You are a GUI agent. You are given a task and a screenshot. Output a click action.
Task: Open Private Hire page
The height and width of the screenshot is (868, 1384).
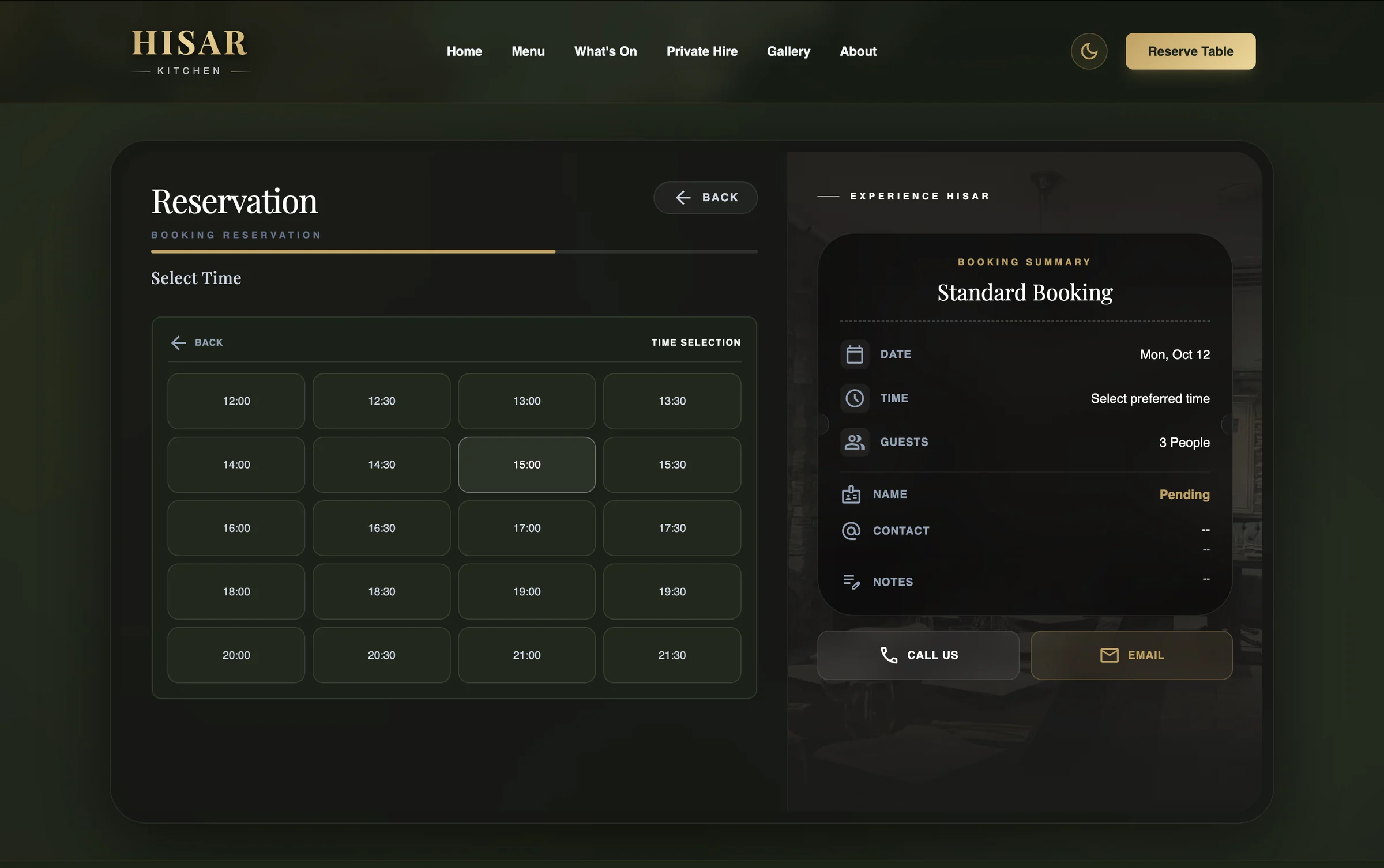pos(702,51)
